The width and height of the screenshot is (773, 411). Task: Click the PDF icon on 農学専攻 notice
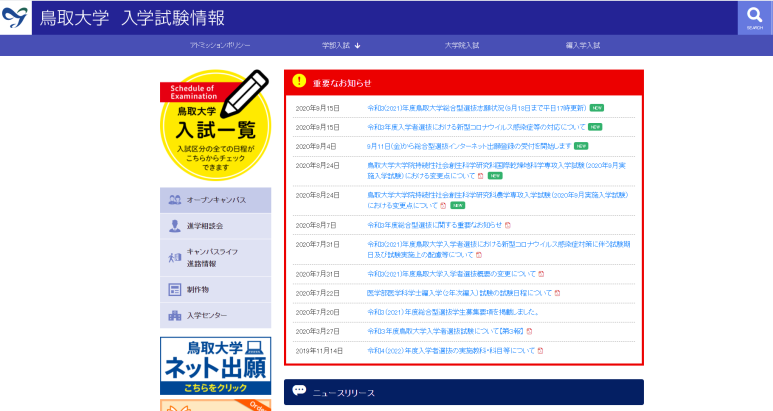coord(443,206)
